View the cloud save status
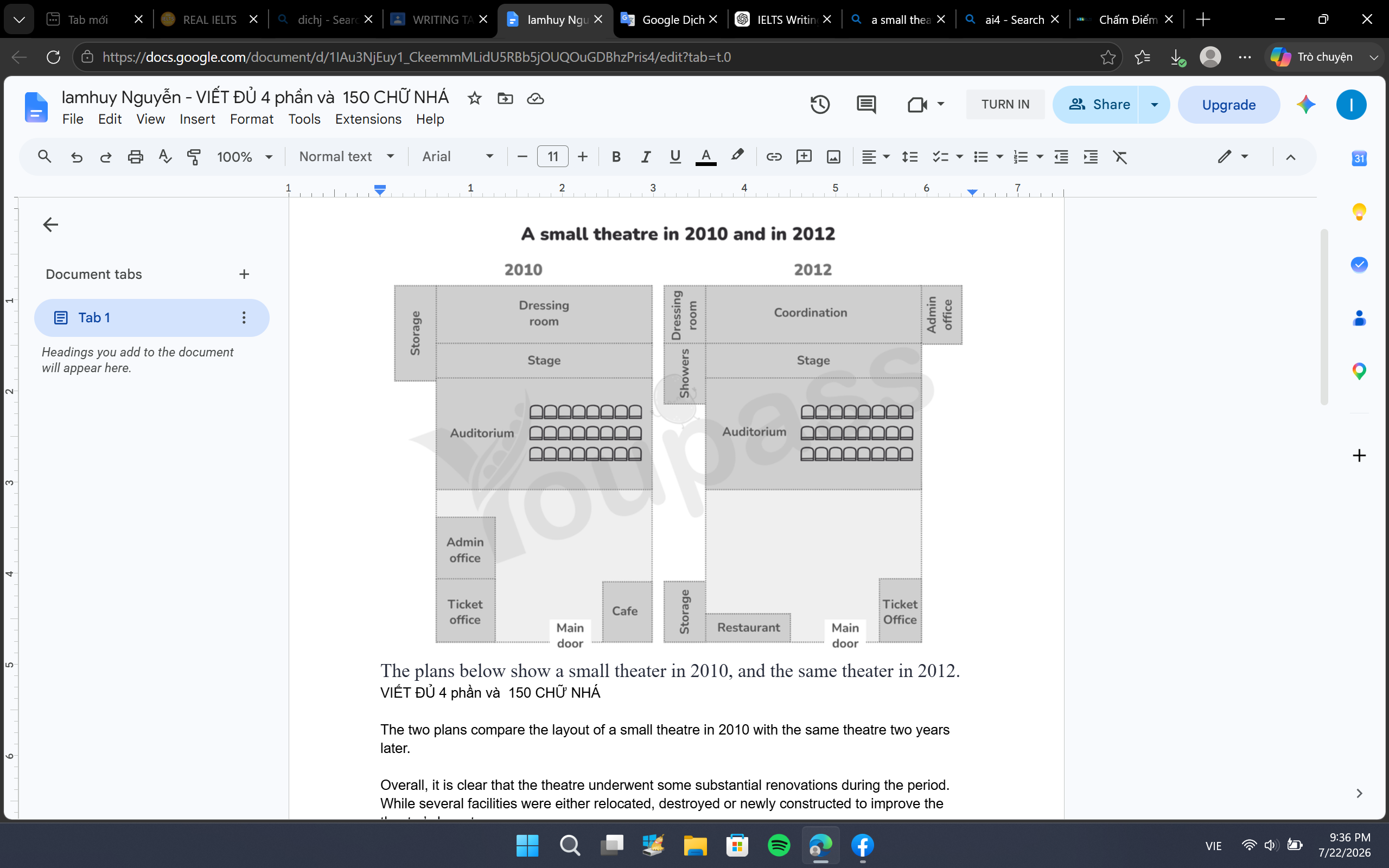 point(536,98)
